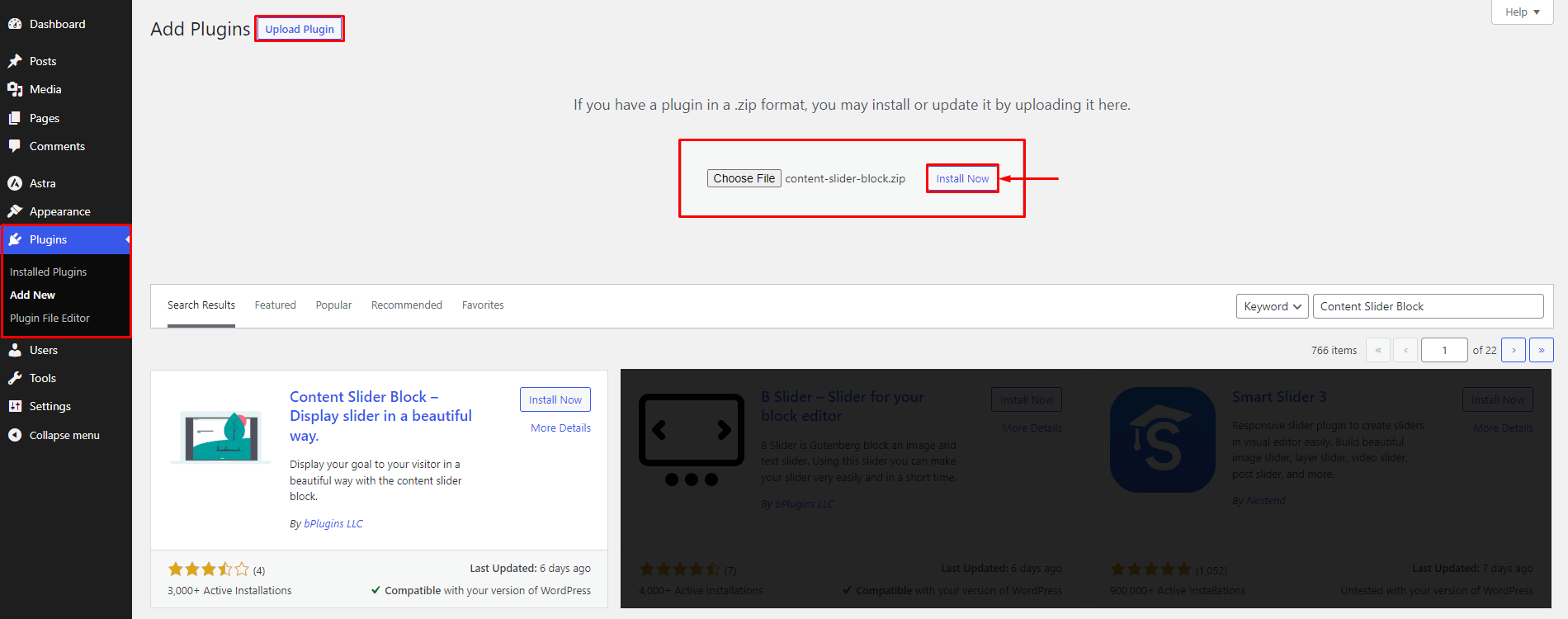Click the content-slider-block.zip file name
This screenshot has height=619, width=1568.
click(x=845, y=178)
